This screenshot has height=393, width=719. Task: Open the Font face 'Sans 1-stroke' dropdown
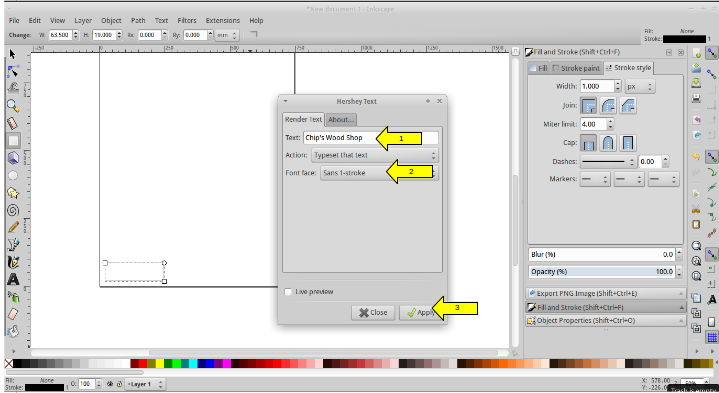coord(379,172)
